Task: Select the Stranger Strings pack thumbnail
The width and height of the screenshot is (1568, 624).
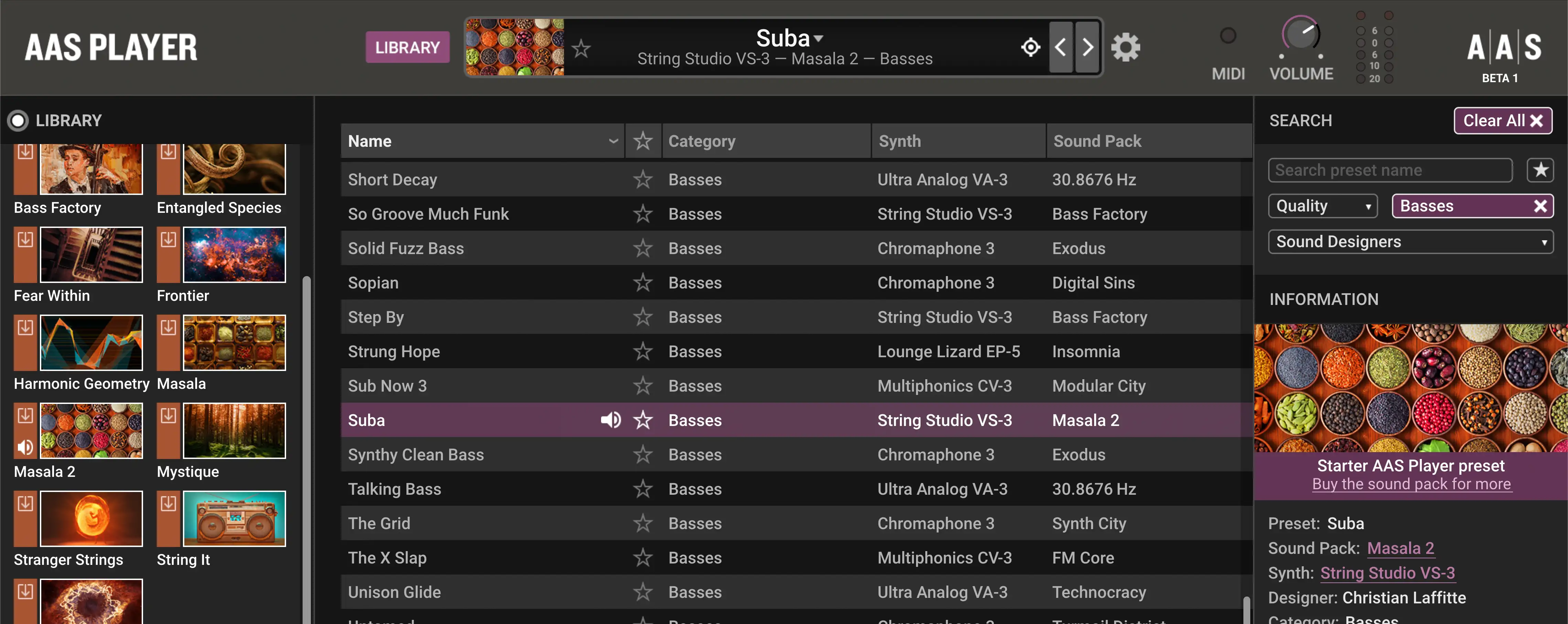Action: [91, 519]
